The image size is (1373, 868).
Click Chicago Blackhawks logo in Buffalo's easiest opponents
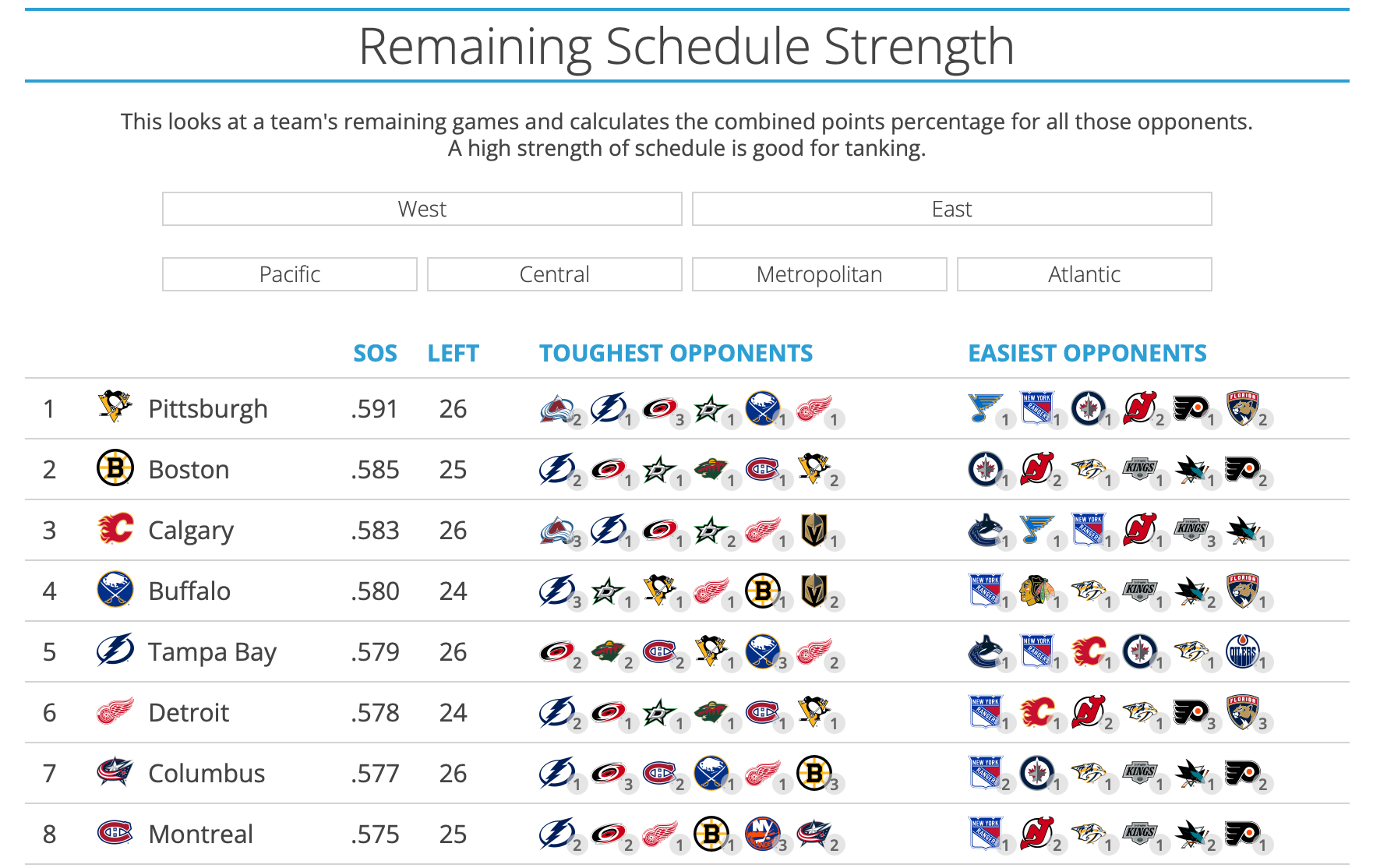click(1036, 591)
